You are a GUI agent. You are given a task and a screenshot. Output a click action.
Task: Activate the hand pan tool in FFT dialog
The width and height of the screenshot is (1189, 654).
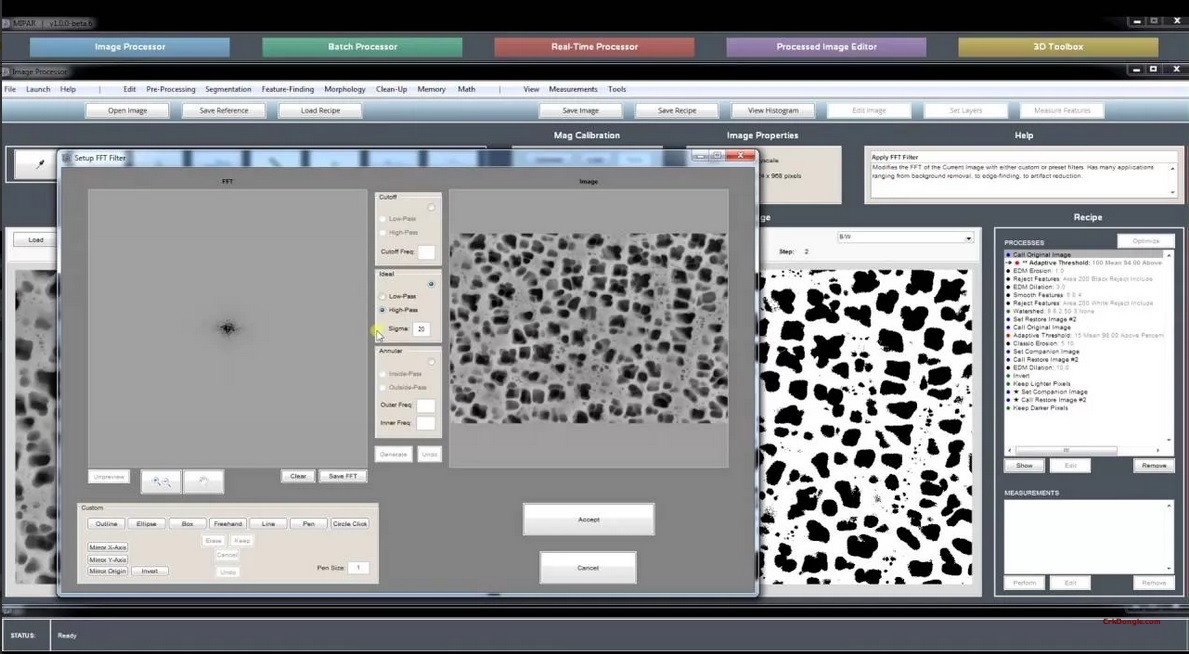pos(203,481)
